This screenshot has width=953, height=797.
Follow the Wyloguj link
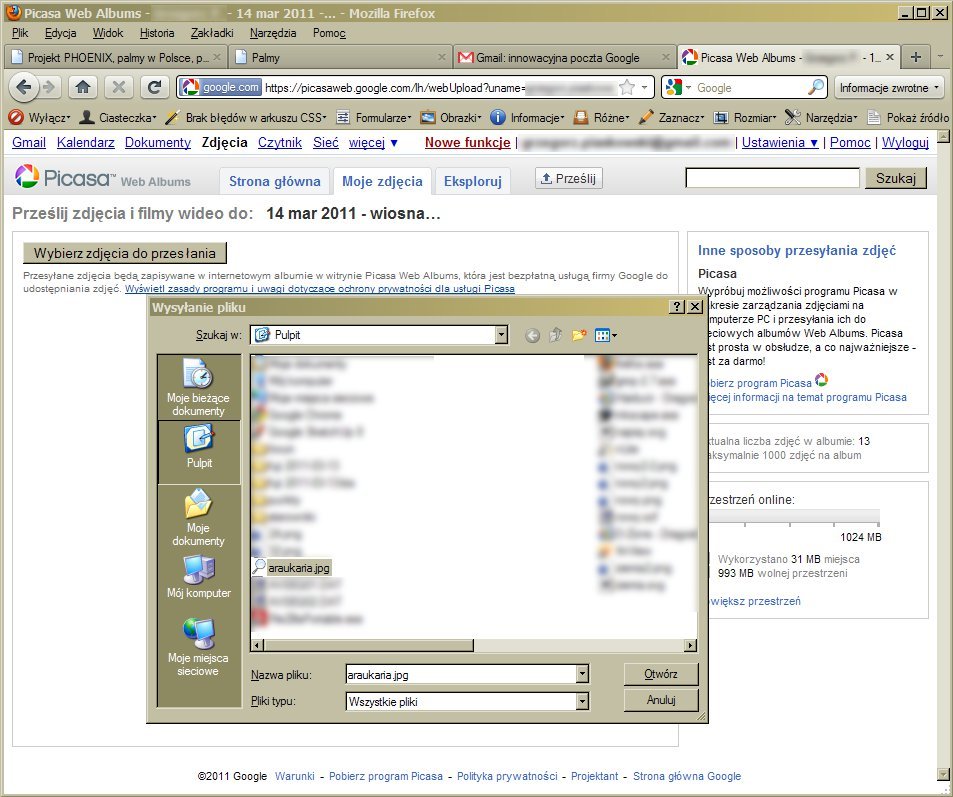click(905, 142)
